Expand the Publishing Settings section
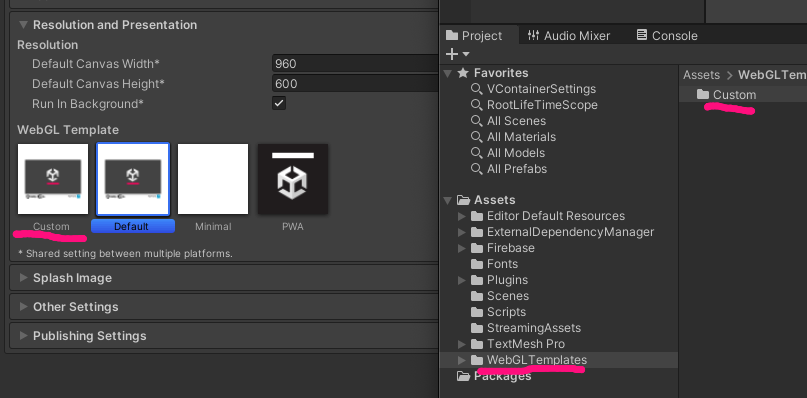 (x=23, y=335)
